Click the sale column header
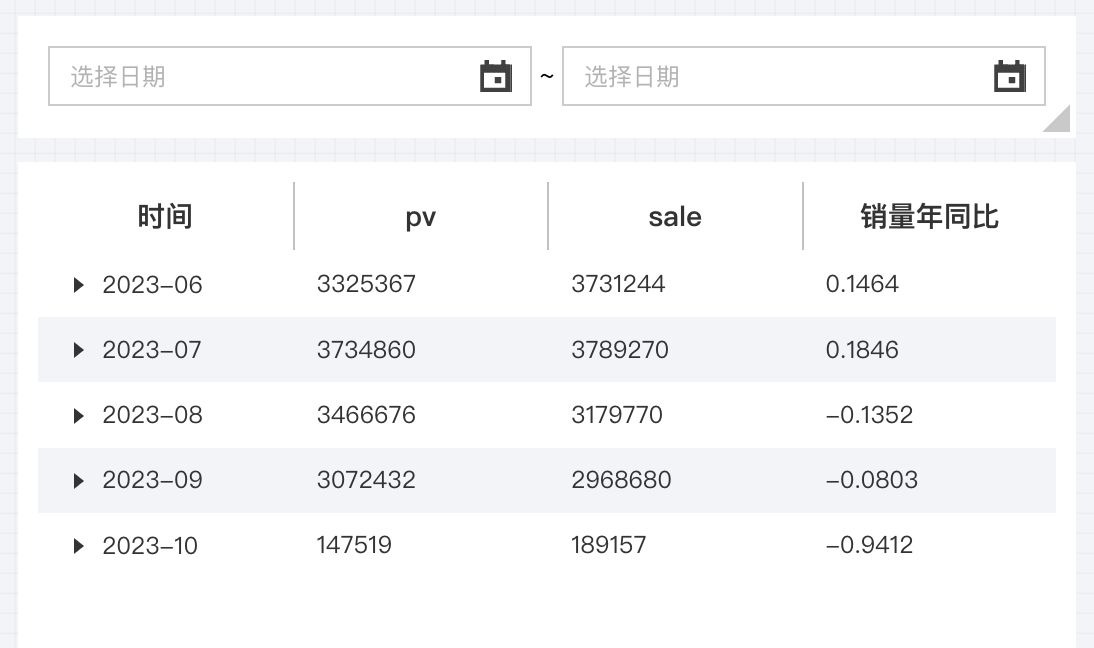1094x648 pixels. coord(675,216)
